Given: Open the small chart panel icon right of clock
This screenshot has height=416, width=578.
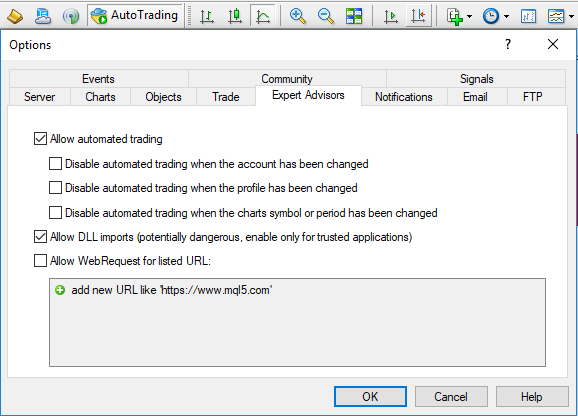Looking at the screenshot, I should [528, 16].
